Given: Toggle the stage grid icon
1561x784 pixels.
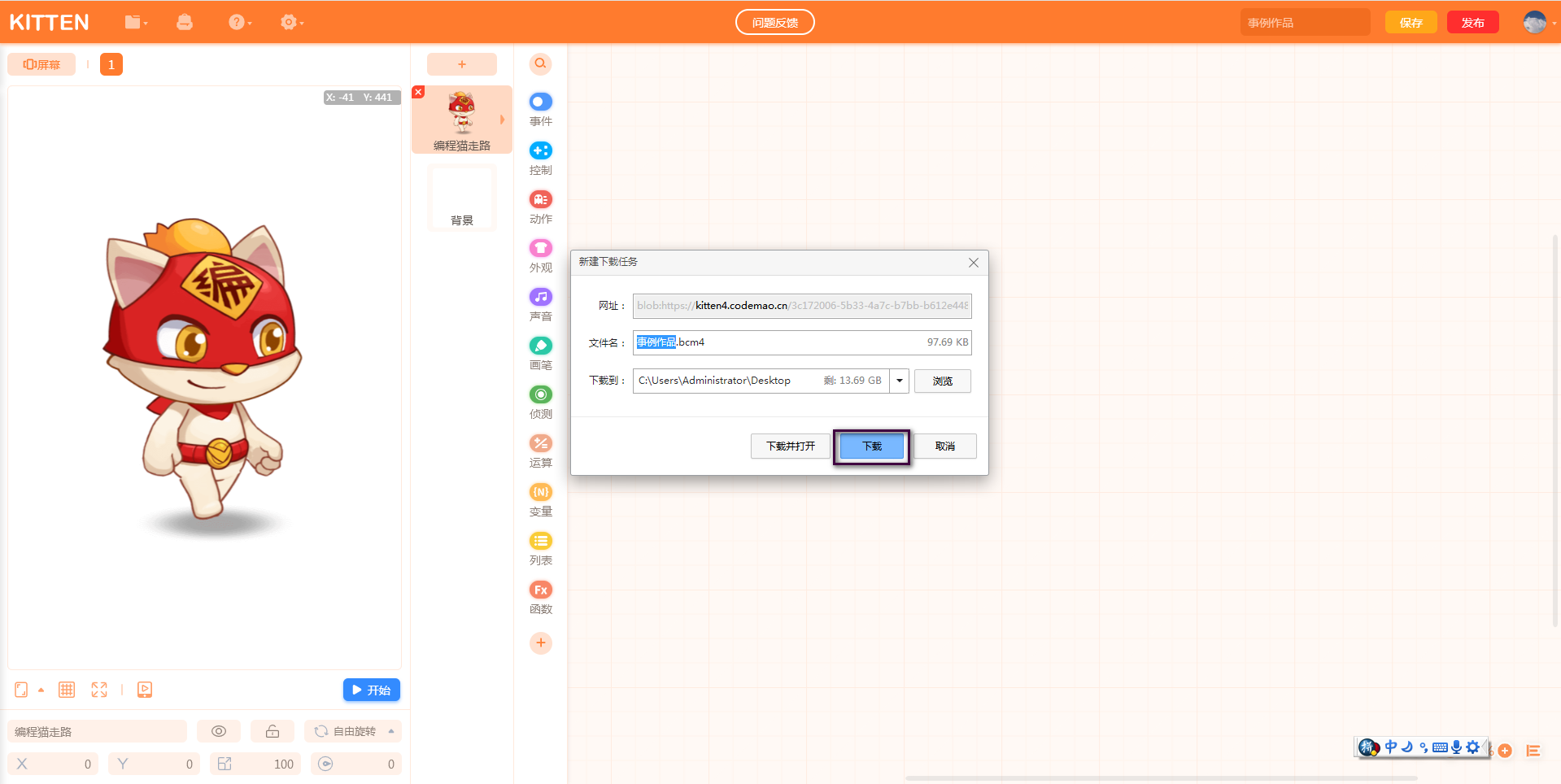Looking at the screenshot, I should (x=67, y=690).
